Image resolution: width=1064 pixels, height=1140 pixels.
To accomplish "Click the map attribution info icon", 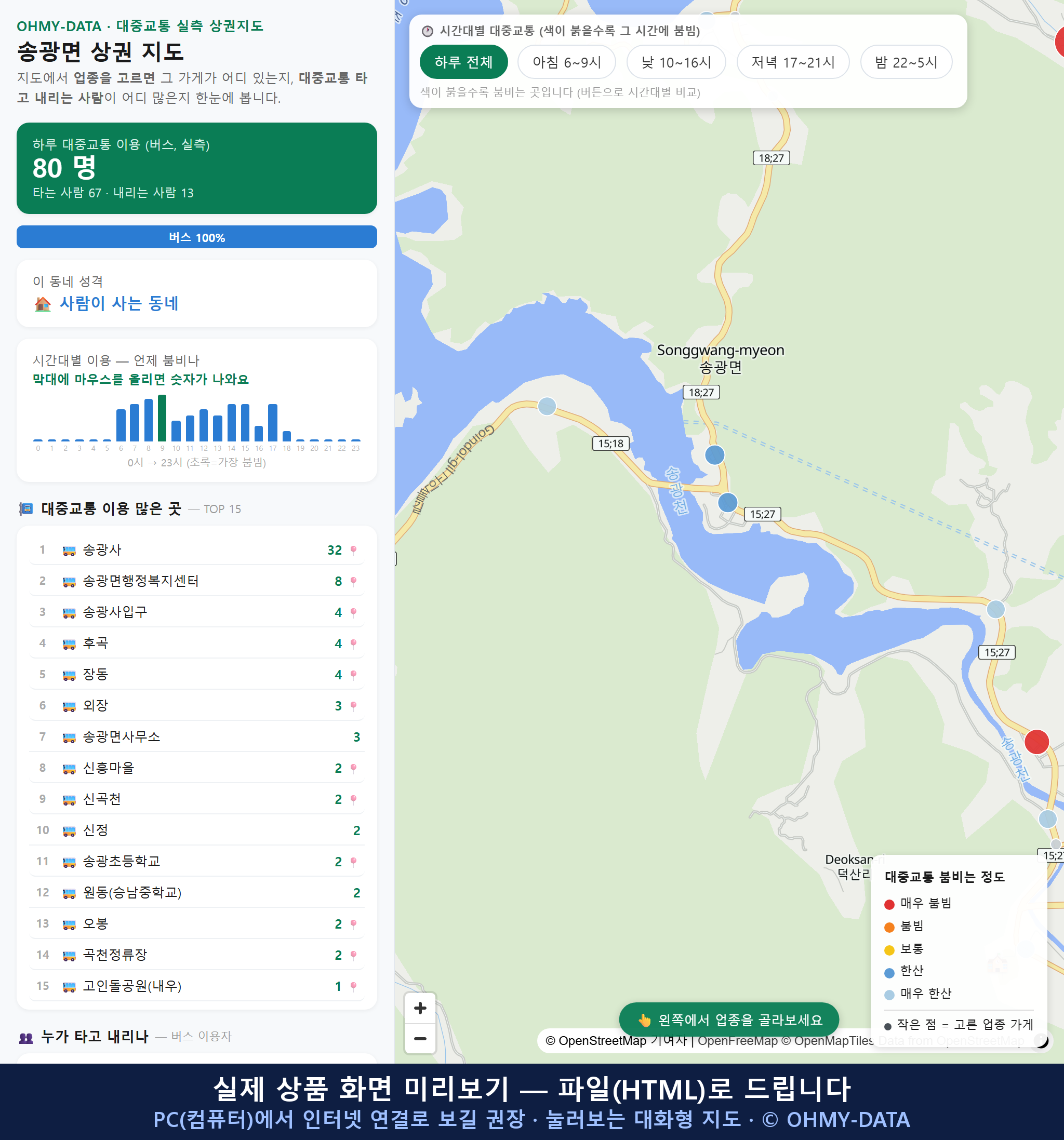I will pos(1041,1041).
